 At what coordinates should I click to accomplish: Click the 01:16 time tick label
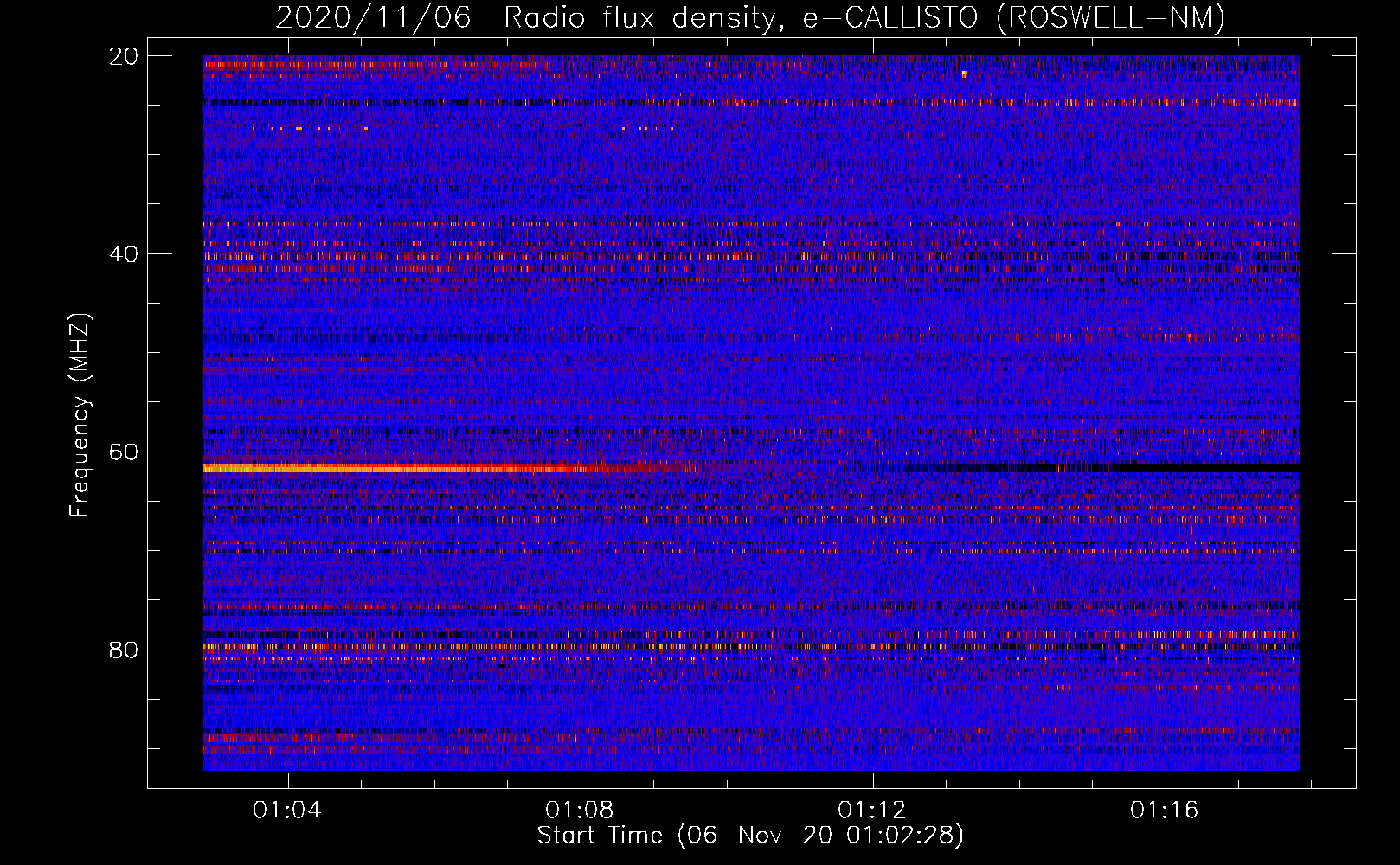coord(1165,811)
